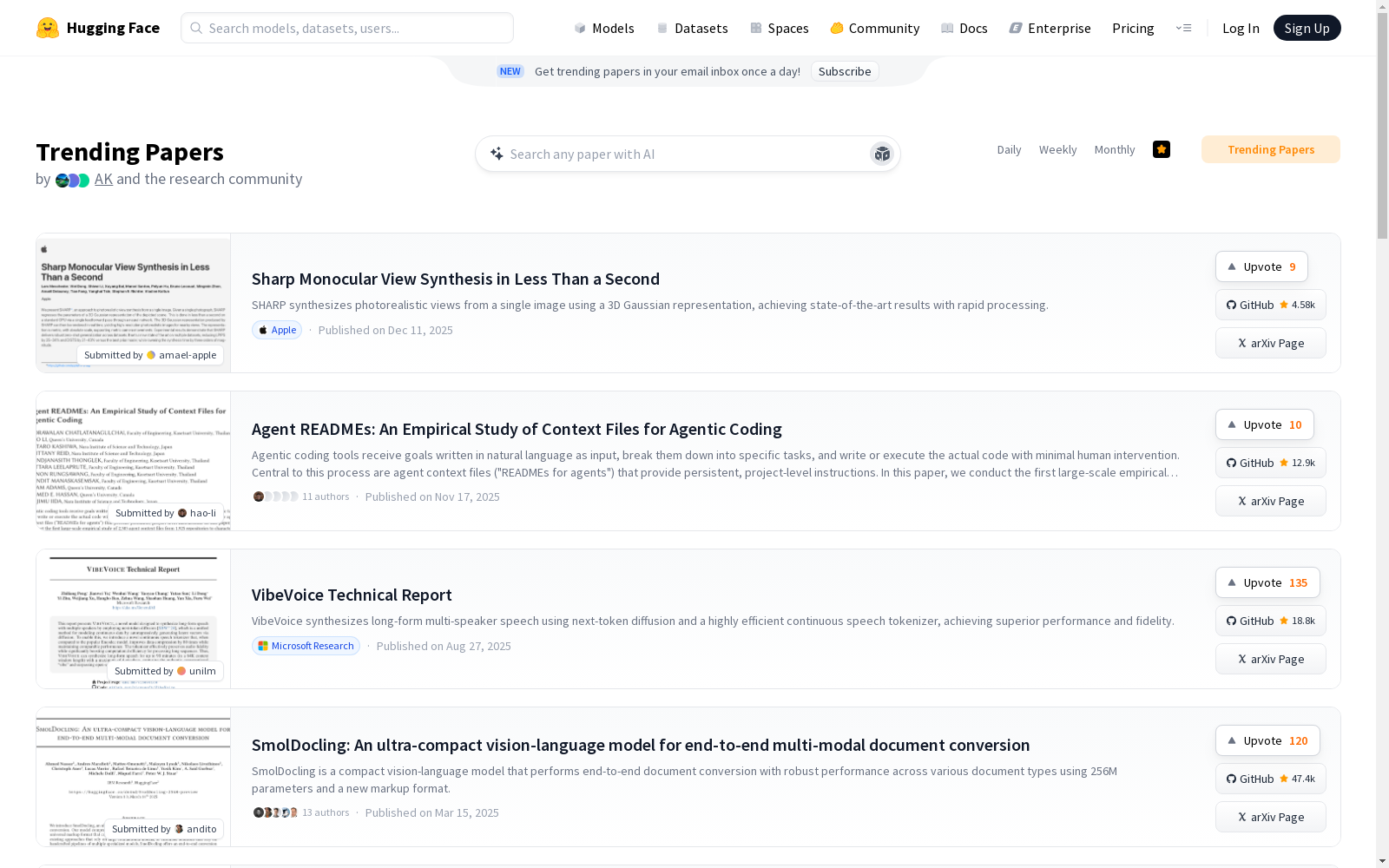This screenshot has height=868, width=1389.
Task: Show the 13 authors of SmolDocling
Action: (x=300, y=812)
